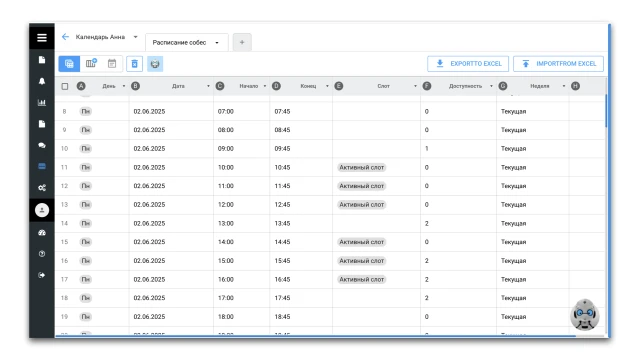This screenshot has width=640, height=360.
Task: Click the bell notifications icon in sidebar
Action: pyautogui.click(x=42, y=81)
